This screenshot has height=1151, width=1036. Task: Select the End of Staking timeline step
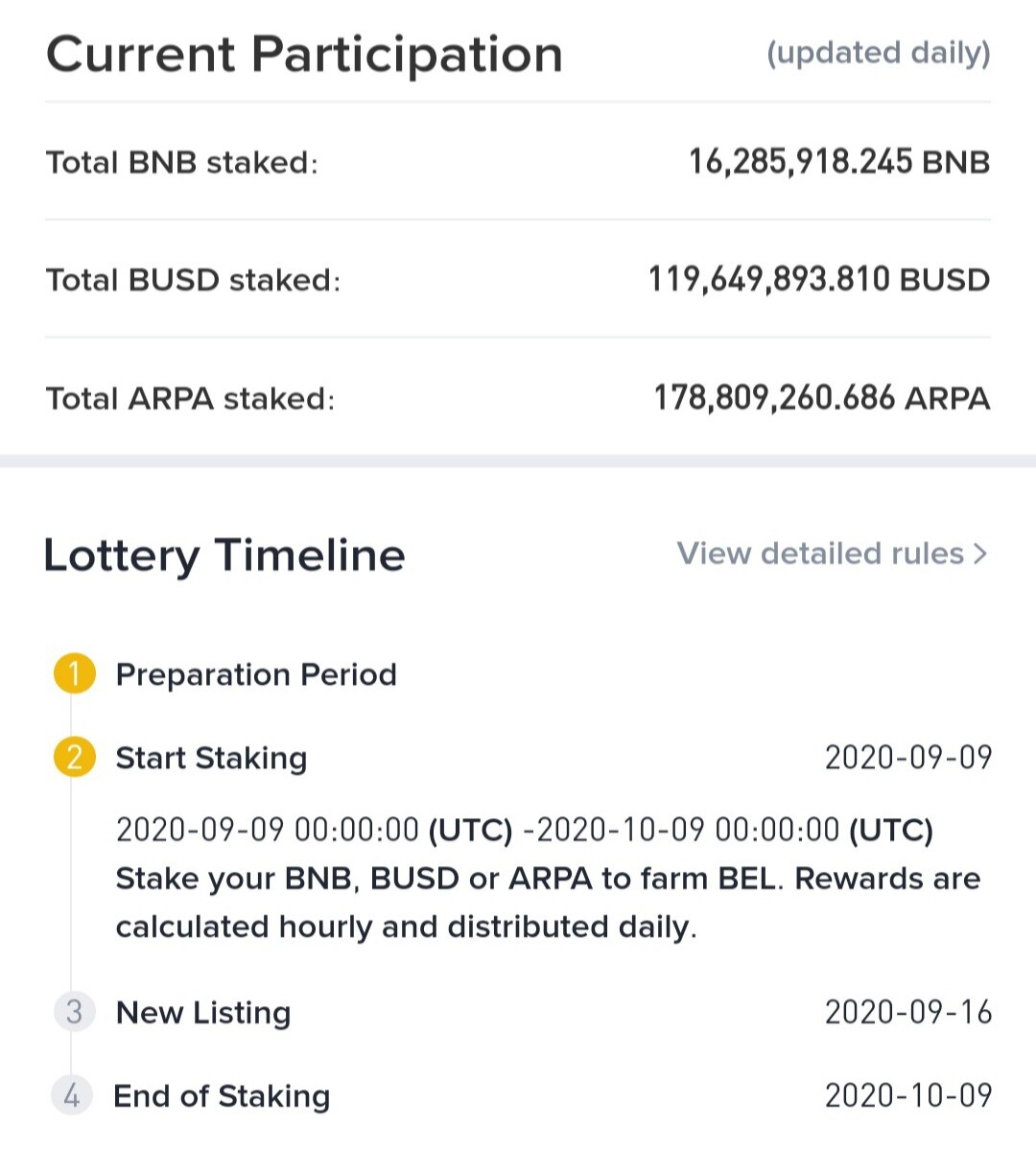(222, 1095)
